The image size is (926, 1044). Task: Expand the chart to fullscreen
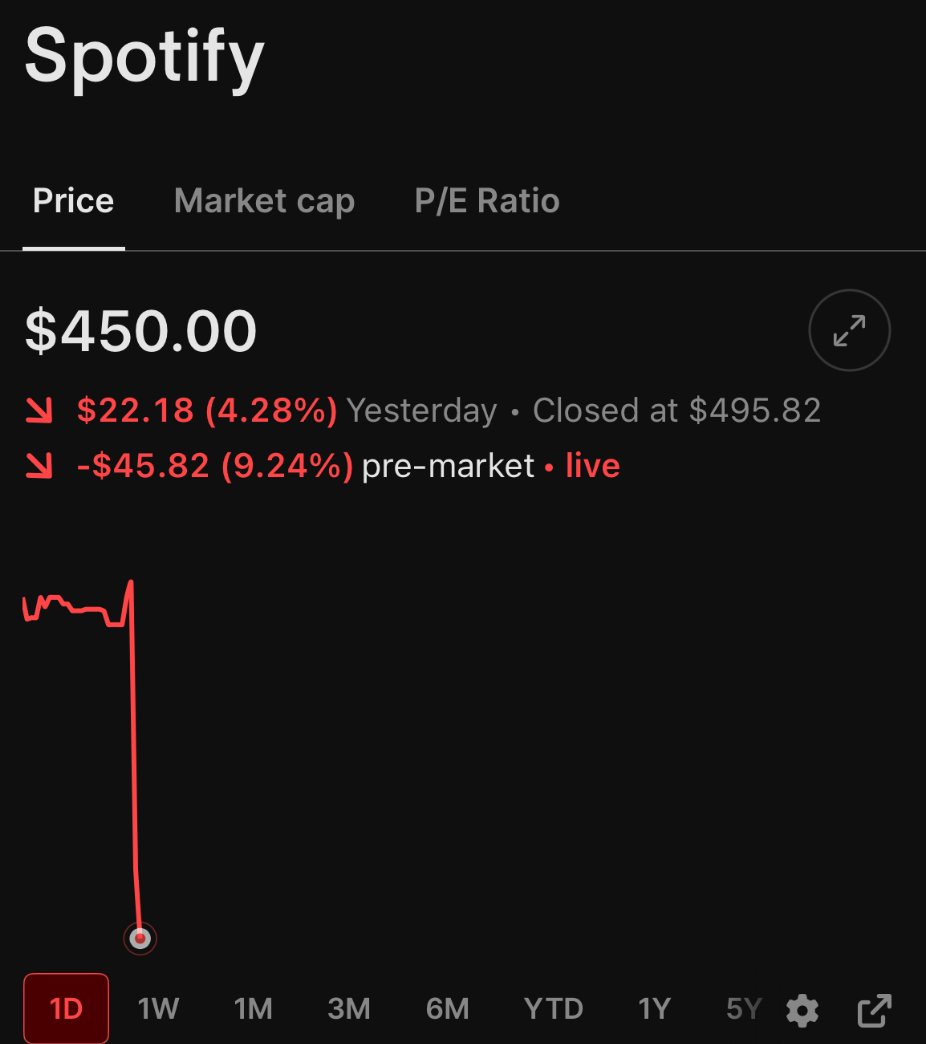pyautogui.click(x=849, y=330)
